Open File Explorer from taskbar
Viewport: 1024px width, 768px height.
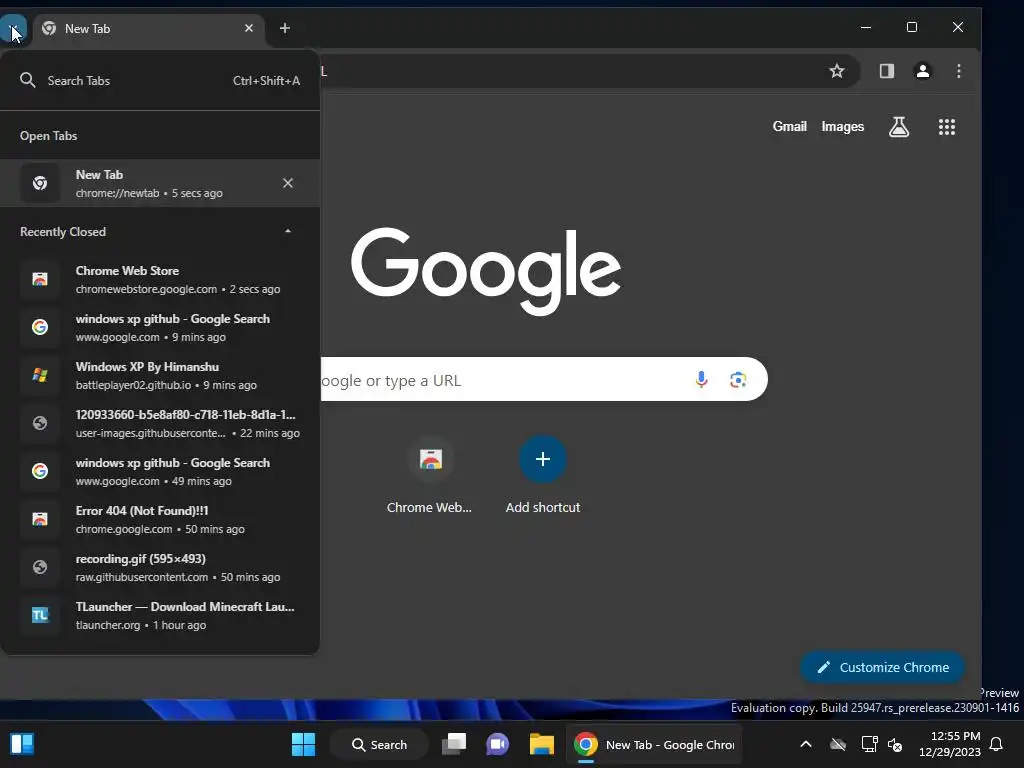coord(541,744)
